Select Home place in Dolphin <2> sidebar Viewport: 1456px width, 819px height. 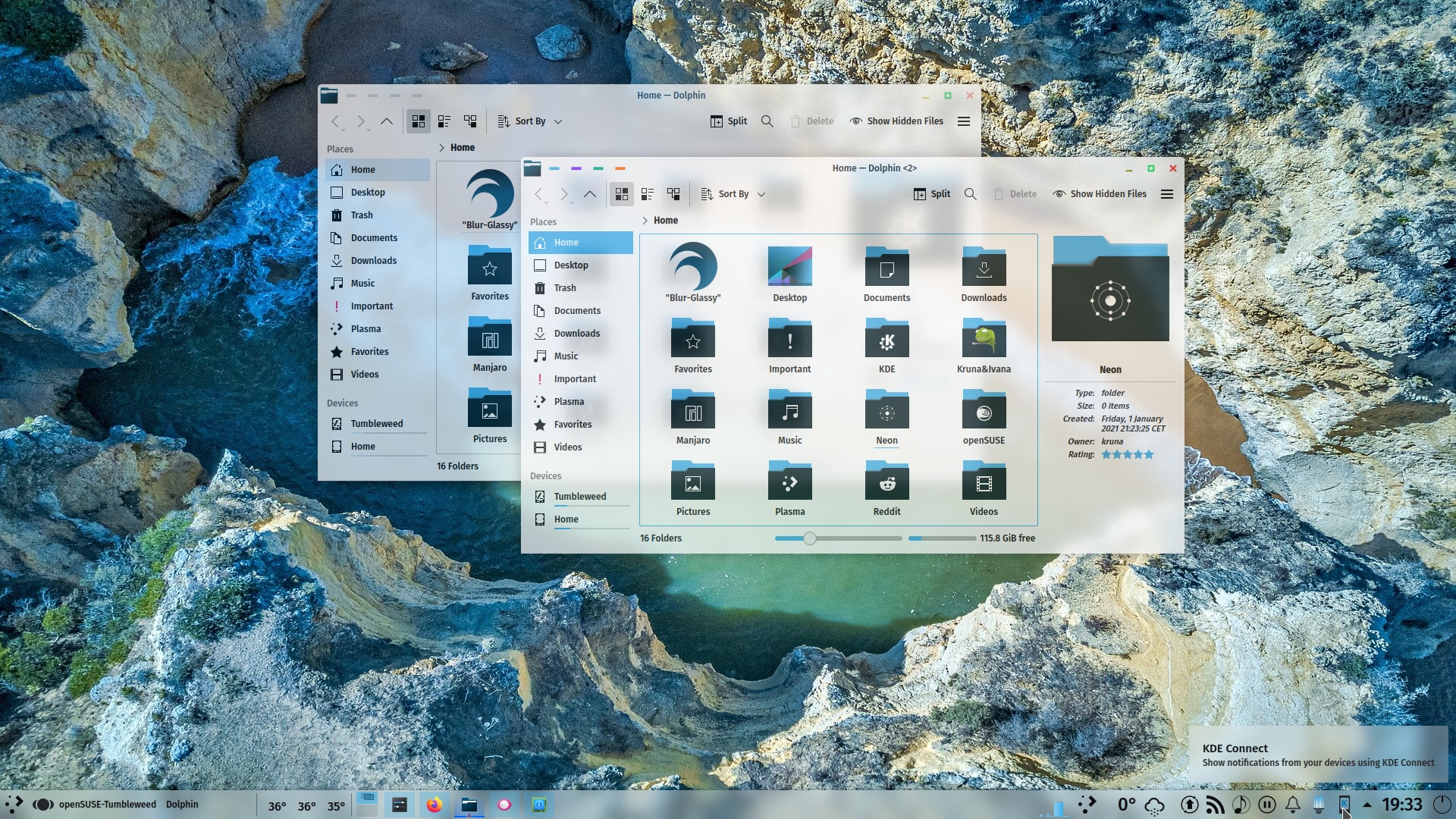581,243
